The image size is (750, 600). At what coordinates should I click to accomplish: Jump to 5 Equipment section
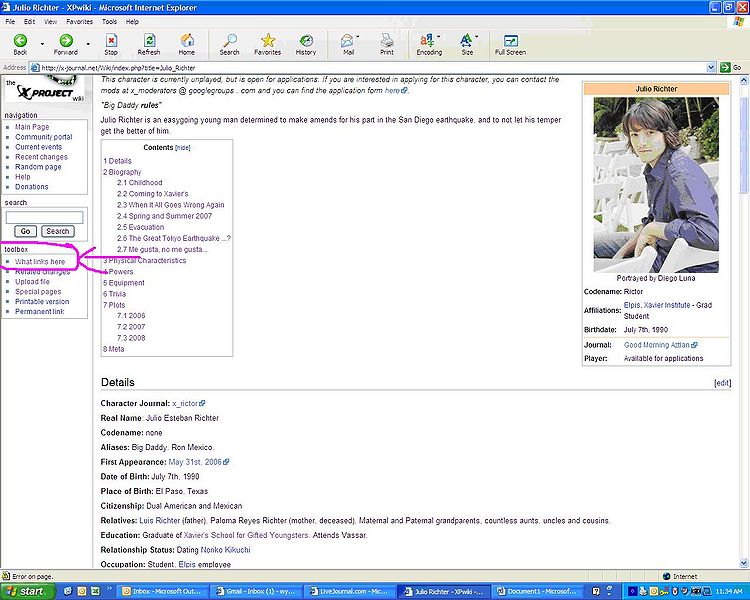[124, 283]
